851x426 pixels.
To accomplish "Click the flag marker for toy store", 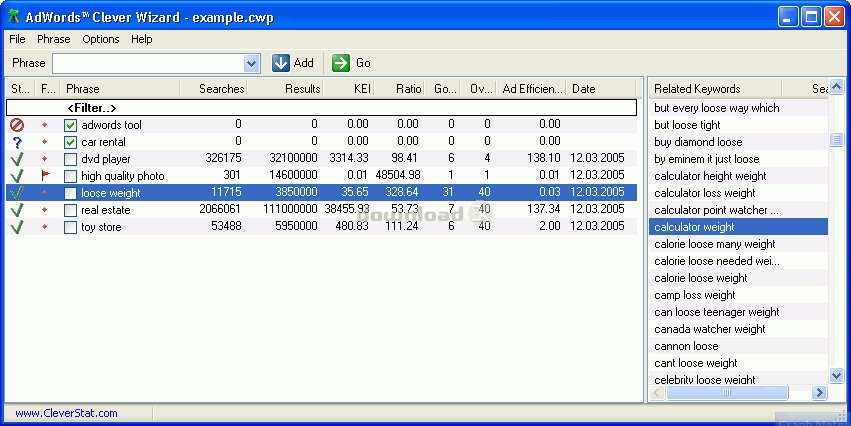I will (45, 227).
